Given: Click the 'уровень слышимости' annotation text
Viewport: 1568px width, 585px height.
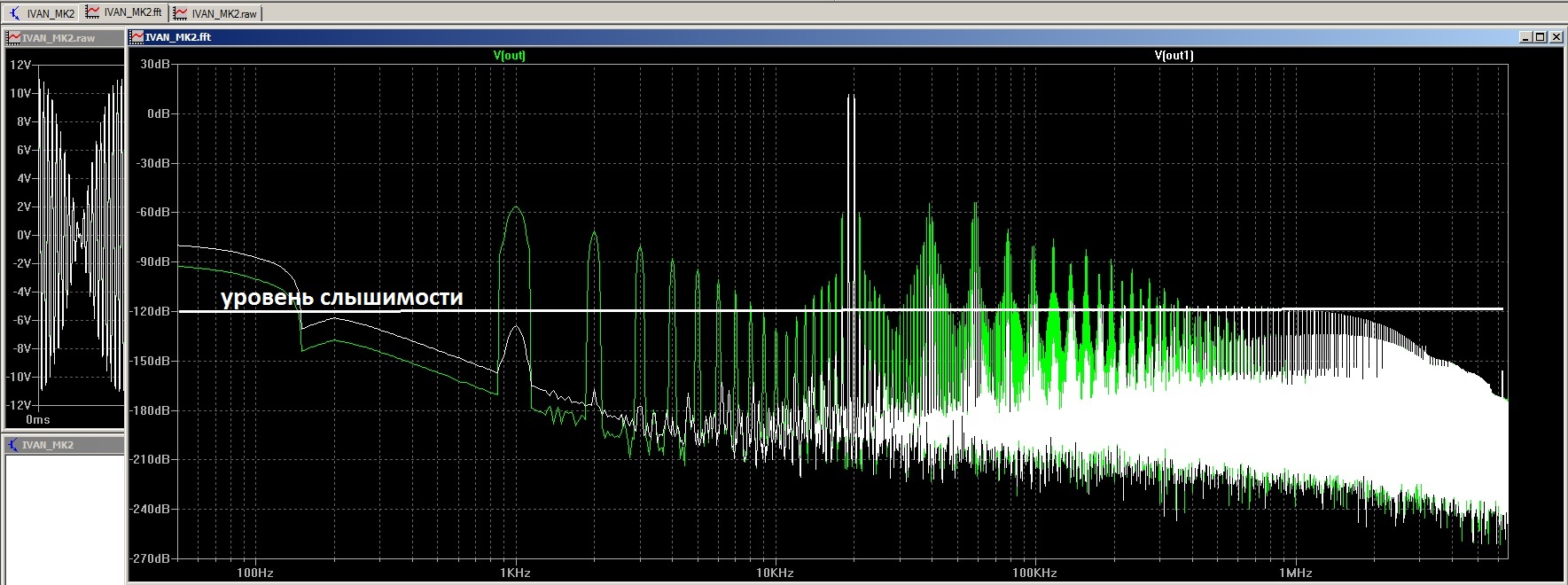Looking at the screenshot, I should click(x=341, y=298).
